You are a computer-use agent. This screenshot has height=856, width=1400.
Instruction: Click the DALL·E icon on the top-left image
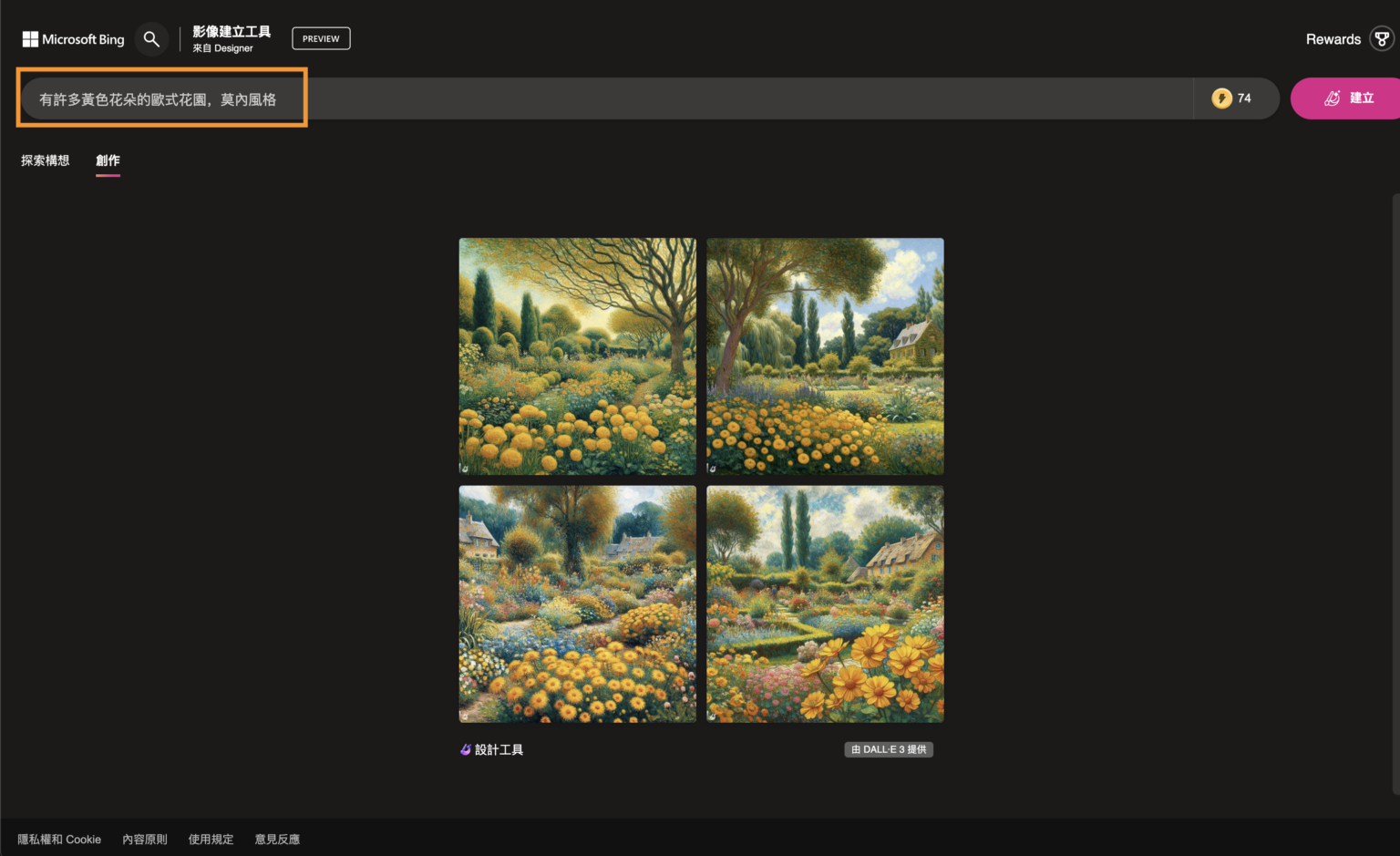[466, 467]
